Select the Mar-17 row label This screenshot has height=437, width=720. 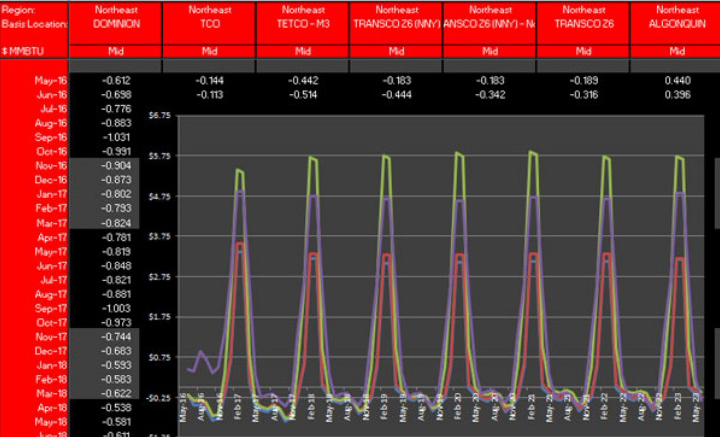click(x=51, y=224)
